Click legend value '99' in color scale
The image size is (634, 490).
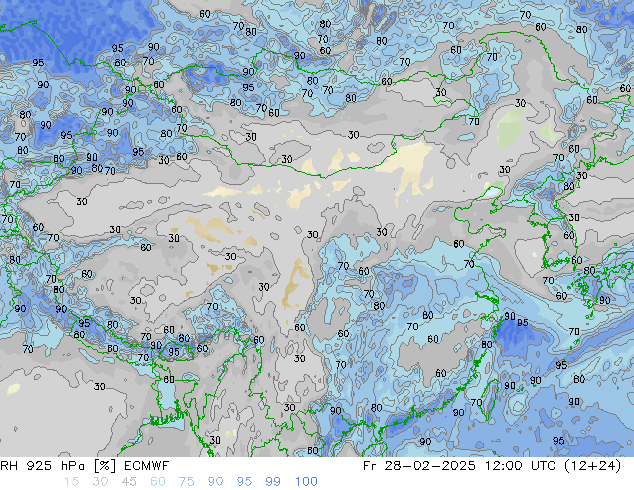(x=273, y=482)
